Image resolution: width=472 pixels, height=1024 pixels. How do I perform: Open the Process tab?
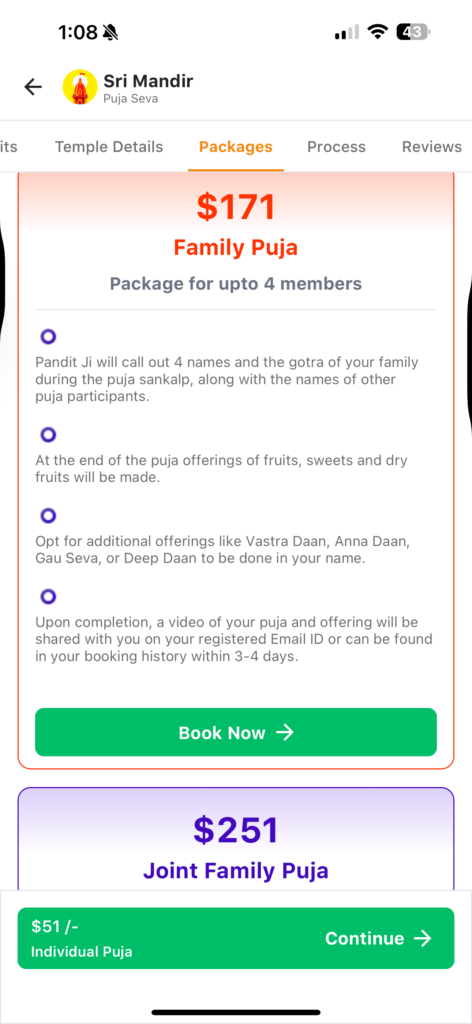[x=336, y=147]
